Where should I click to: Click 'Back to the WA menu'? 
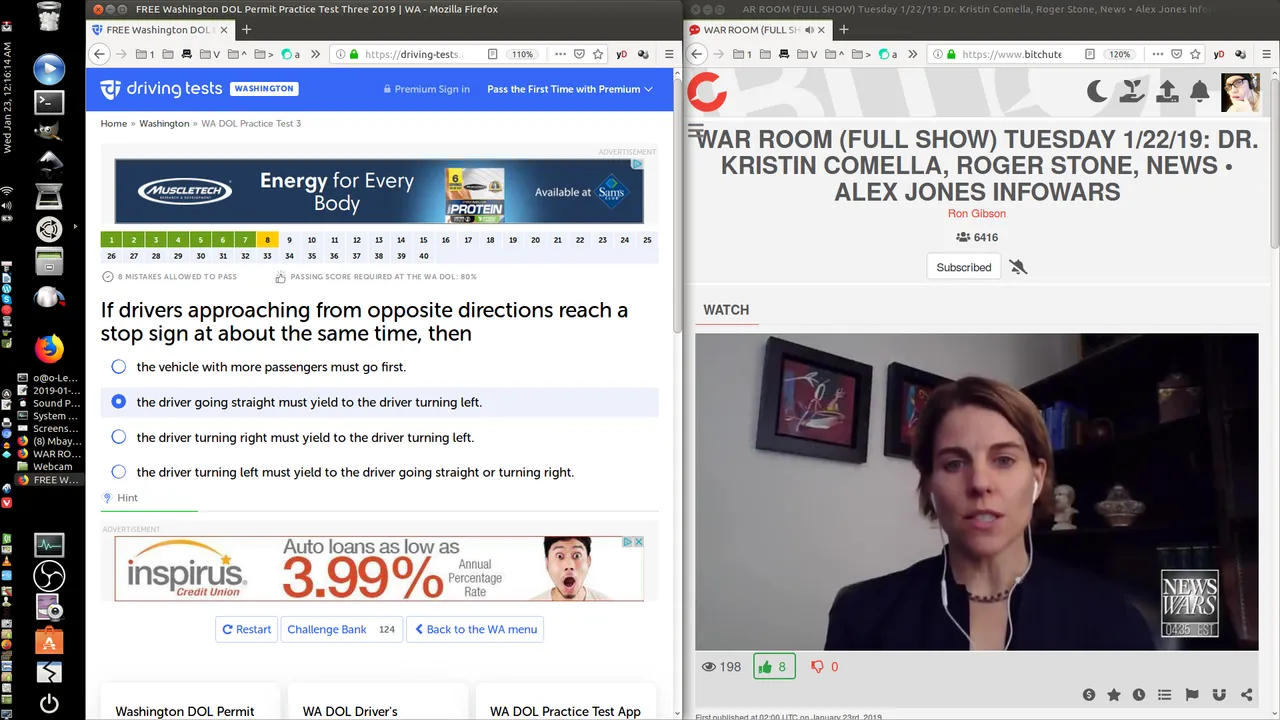(x=474, y=629)
